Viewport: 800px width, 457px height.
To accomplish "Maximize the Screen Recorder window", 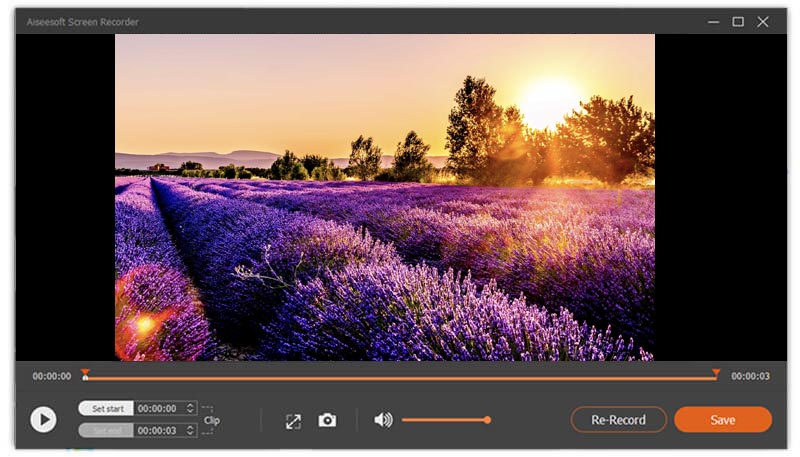I will (x=738, y=21).
